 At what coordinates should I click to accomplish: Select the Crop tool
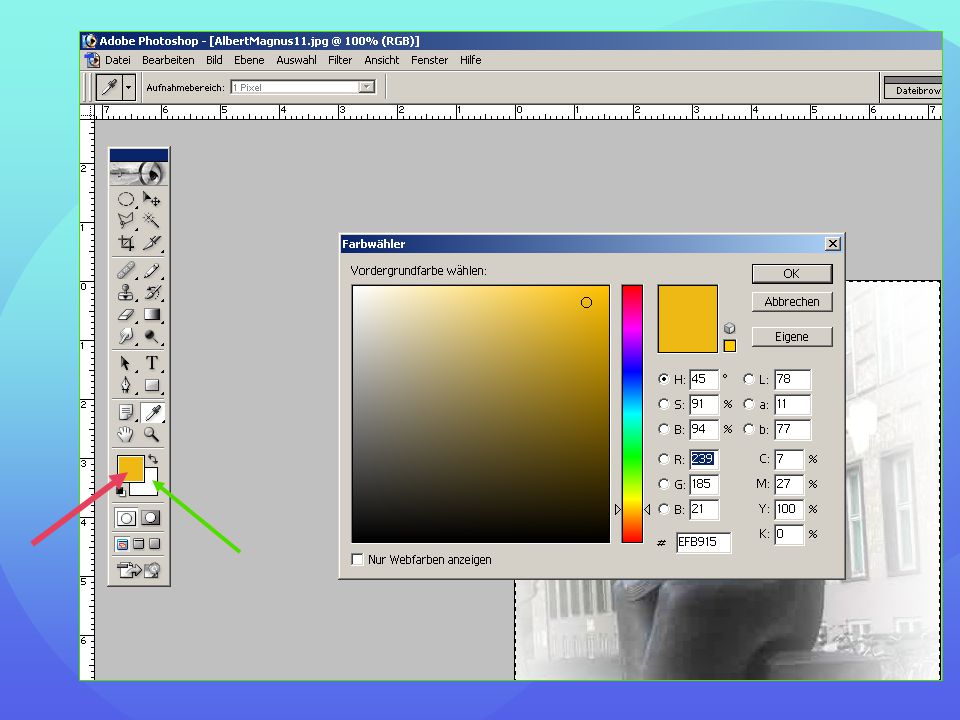point(126,242)
